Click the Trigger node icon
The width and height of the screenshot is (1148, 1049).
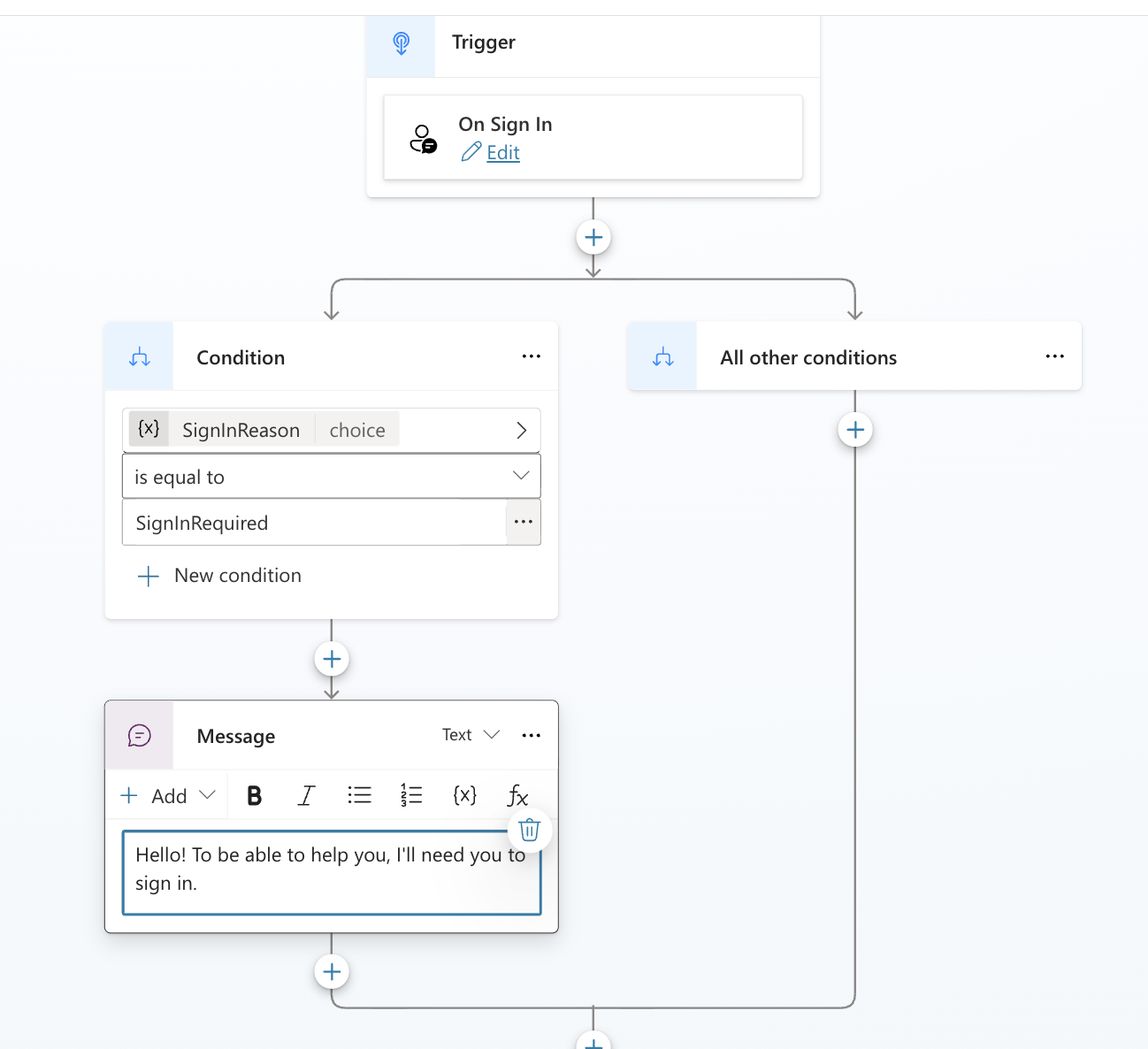(402, 43)
